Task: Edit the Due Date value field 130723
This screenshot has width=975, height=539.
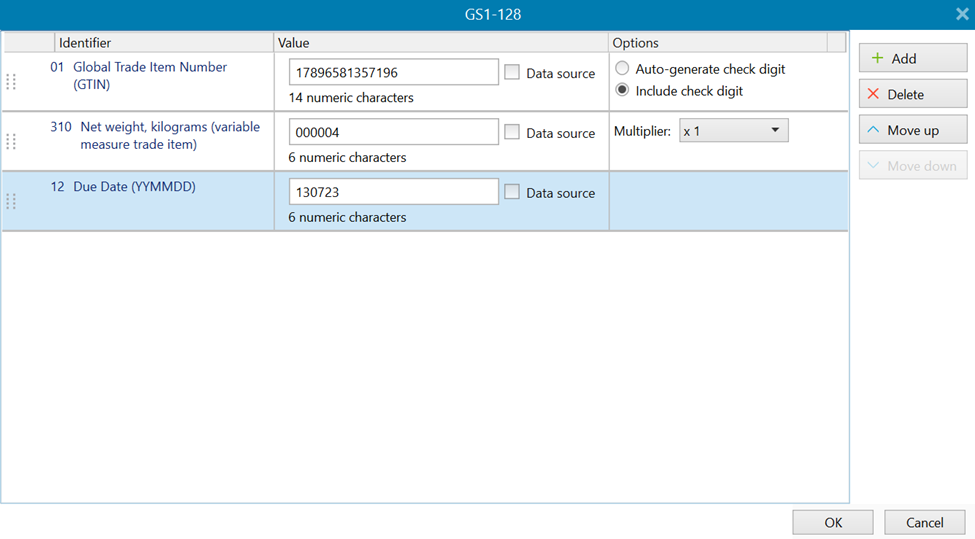Action: 394,191
